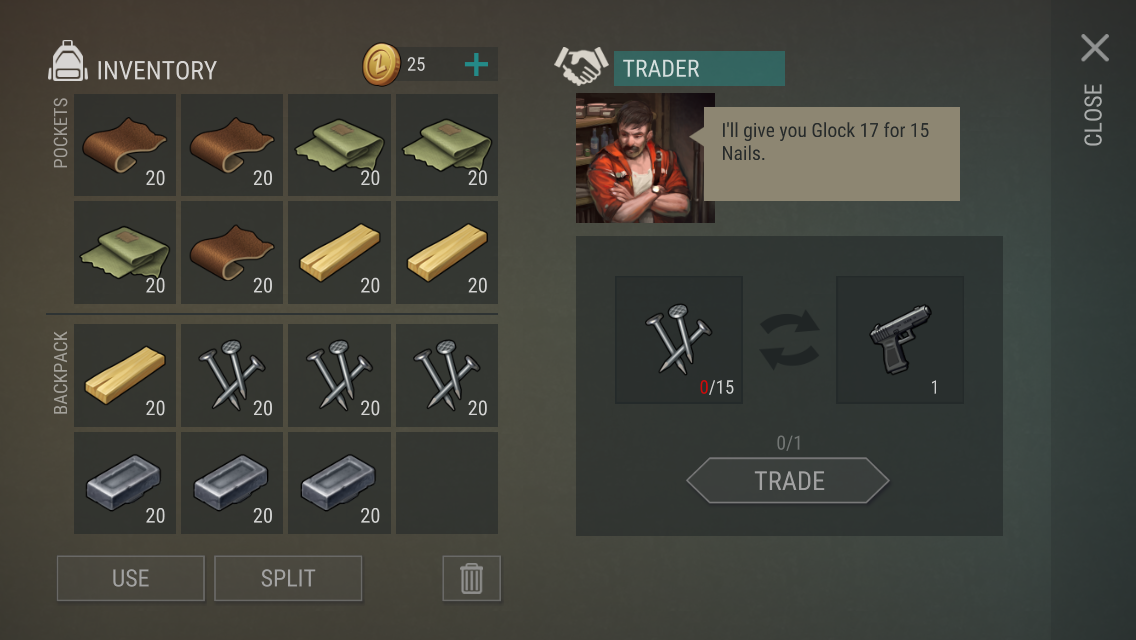The height and width of the screenshot is (640, 1136).
Task: Click the USE button
Action: pos(130,578)
